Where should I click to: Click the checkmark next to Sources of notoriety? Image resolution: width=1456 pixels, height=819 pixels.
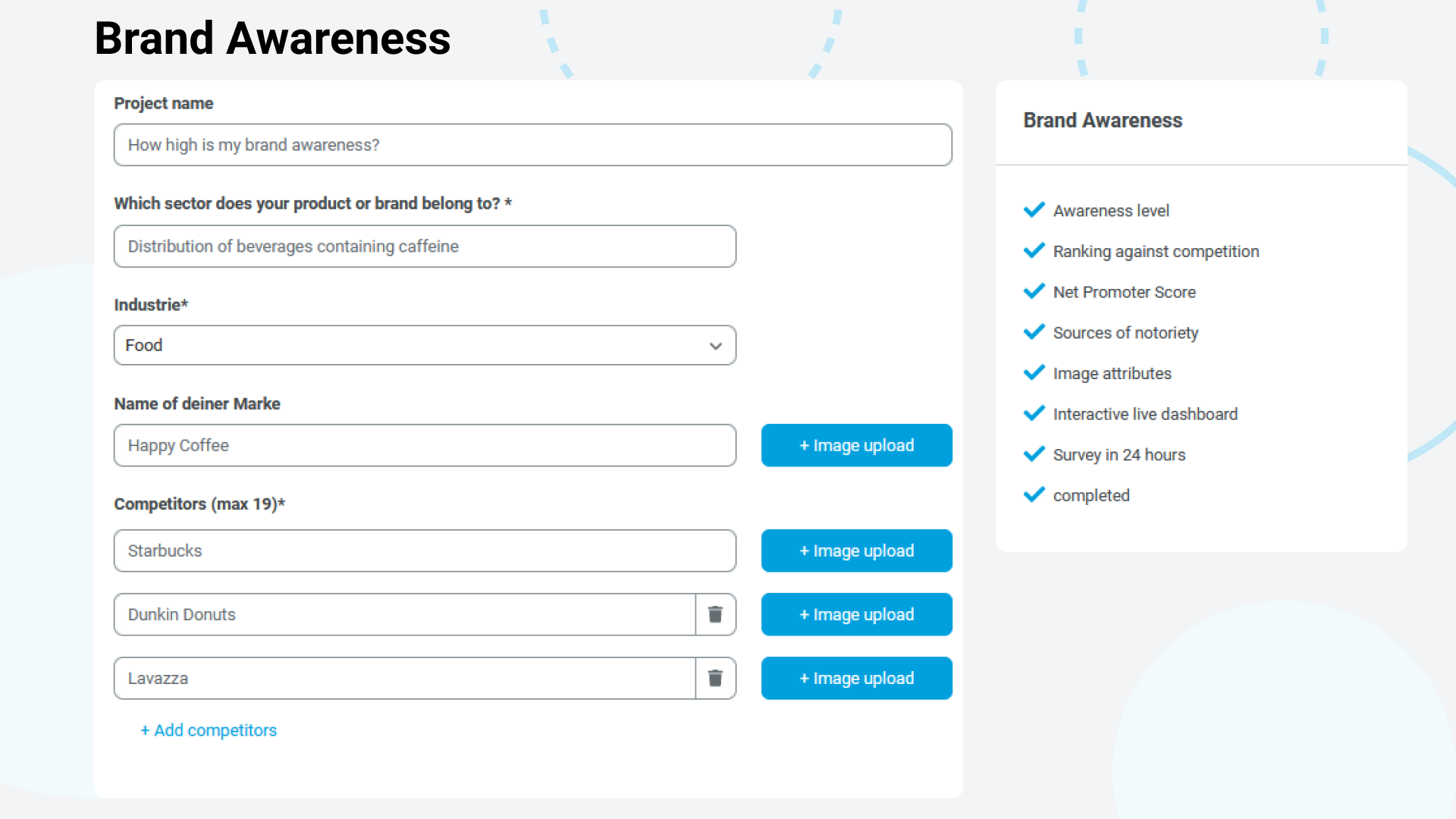pos(1034,332)
